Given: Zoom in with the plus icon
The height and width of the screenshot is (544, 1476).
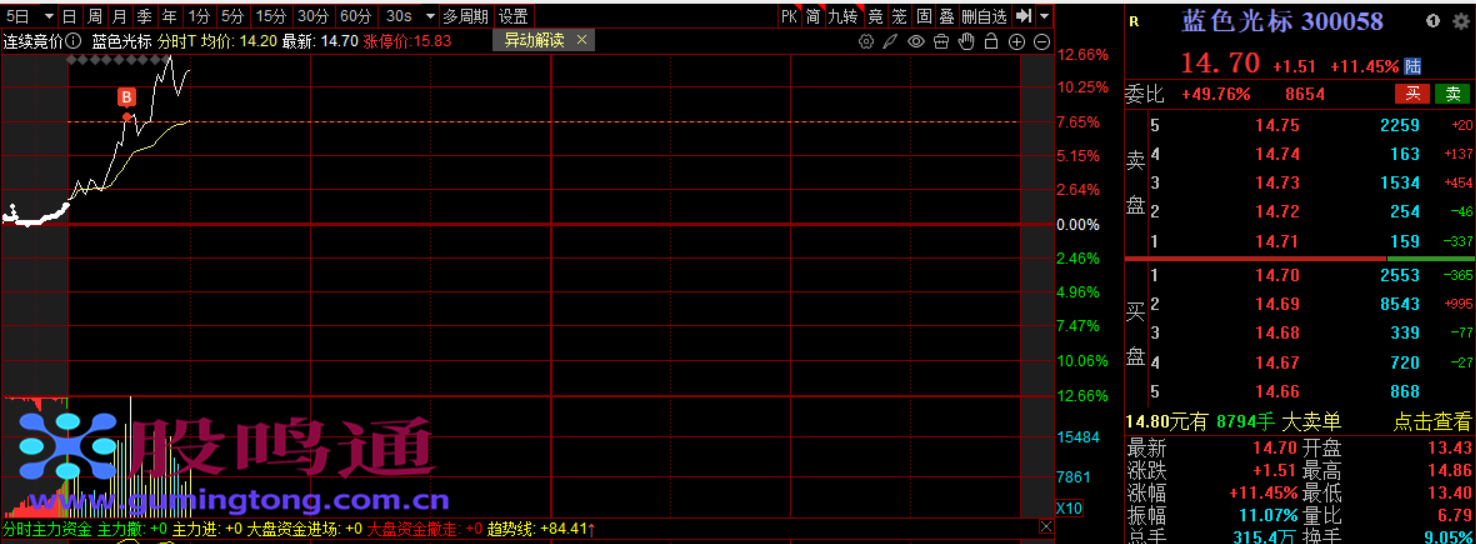Looking at the screenshot, I should pos(1017,42).
